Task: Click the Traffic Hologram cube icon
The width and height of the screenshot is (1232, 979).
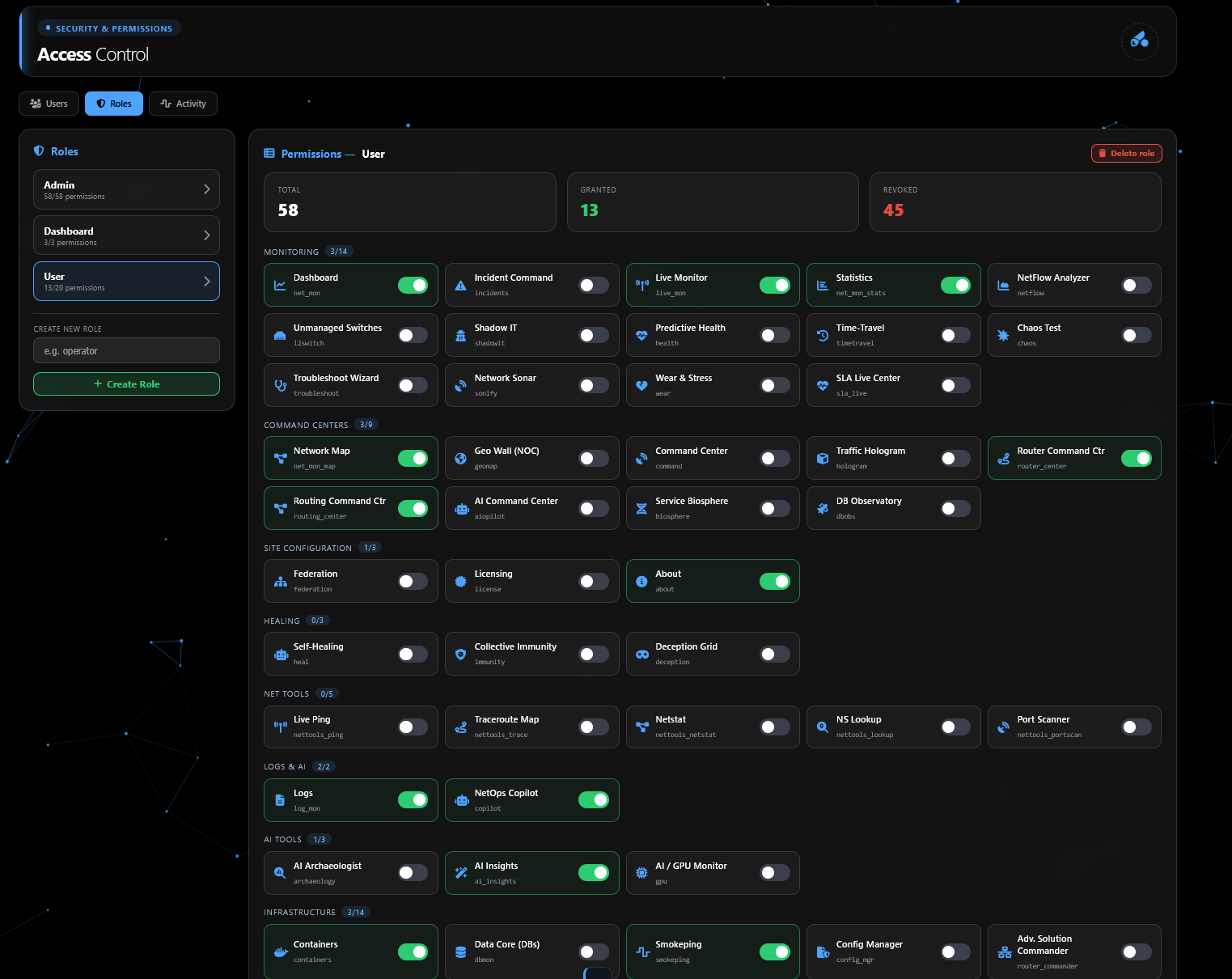Action: (x=822, y=459)
